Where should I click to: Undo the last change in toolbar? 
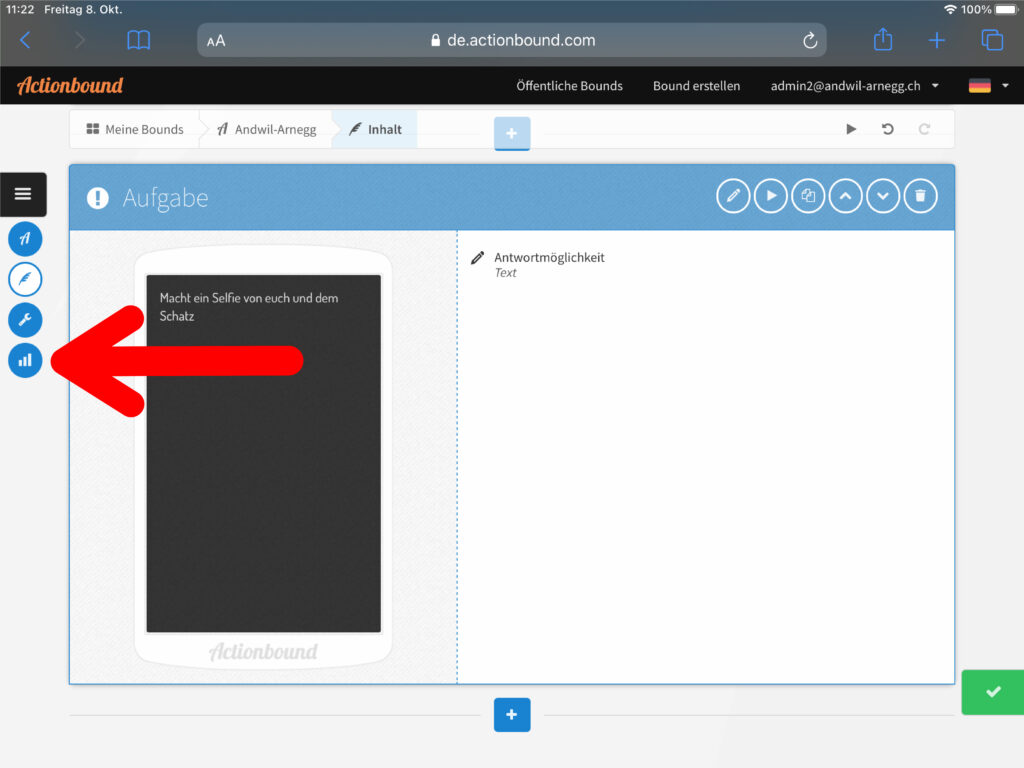tap(887, 129)
